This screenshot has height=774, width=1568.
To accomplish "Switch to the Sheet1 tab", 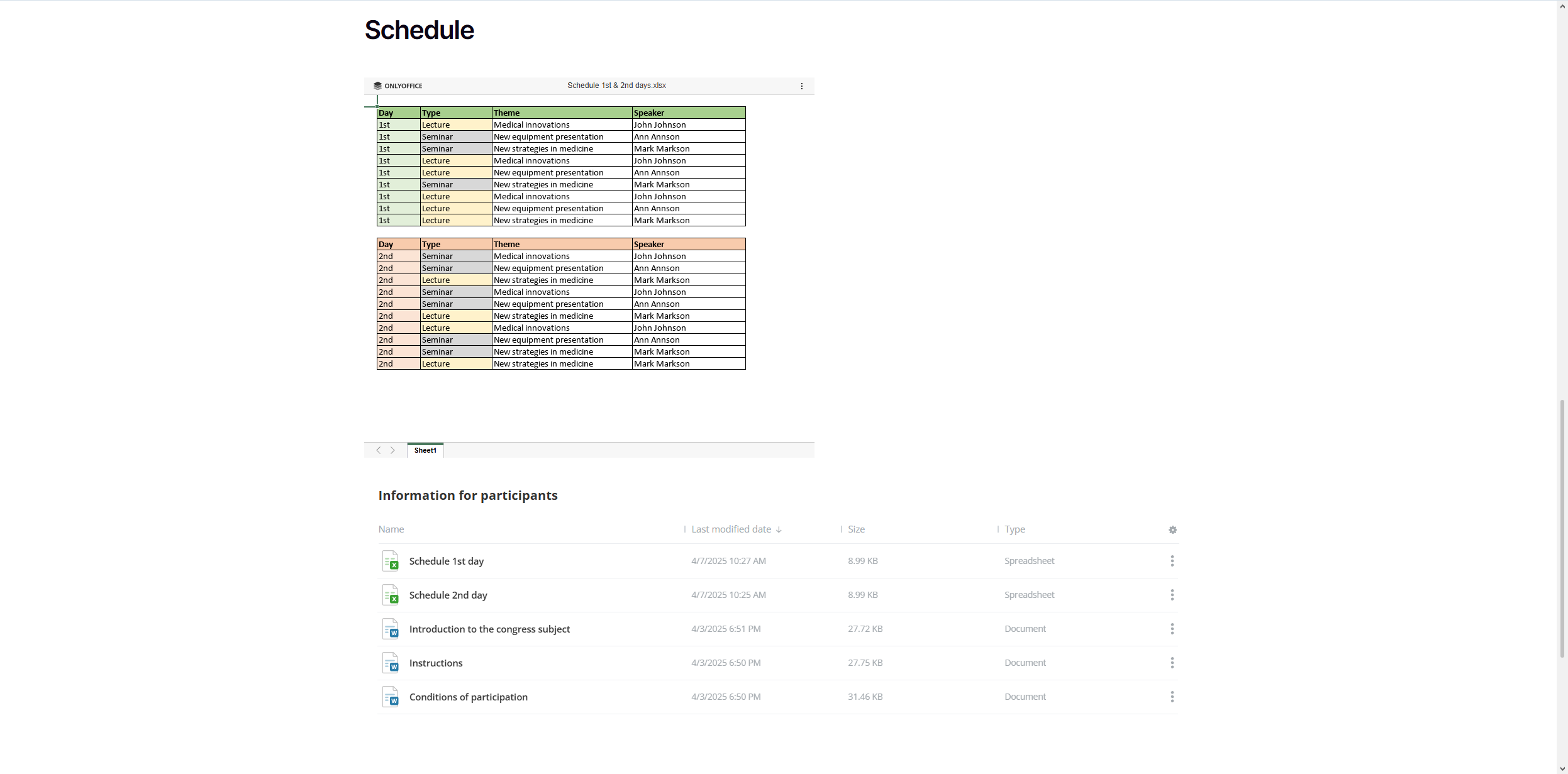I will pos(425,450).
